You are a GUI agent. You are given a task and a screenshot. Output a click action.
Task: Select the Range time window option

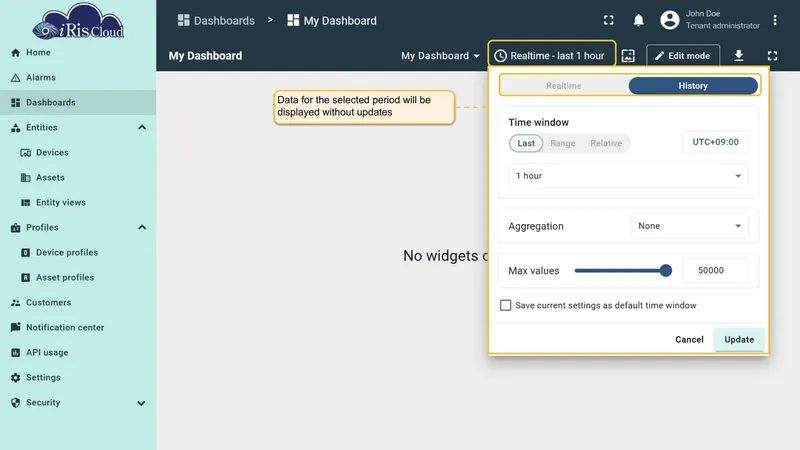[563, 143]
